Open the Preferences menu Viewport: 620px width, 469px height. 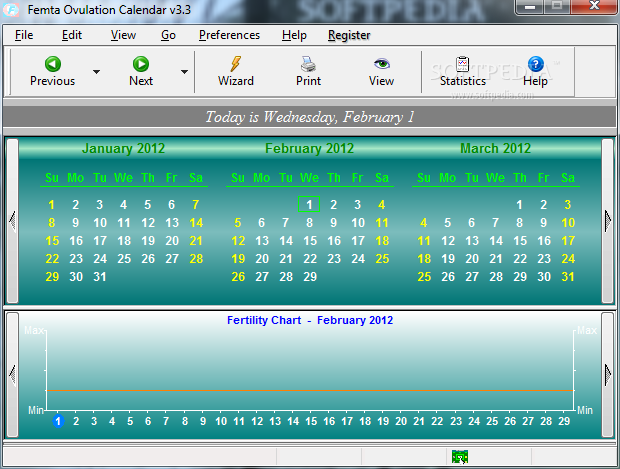click(x=229, y=35)
